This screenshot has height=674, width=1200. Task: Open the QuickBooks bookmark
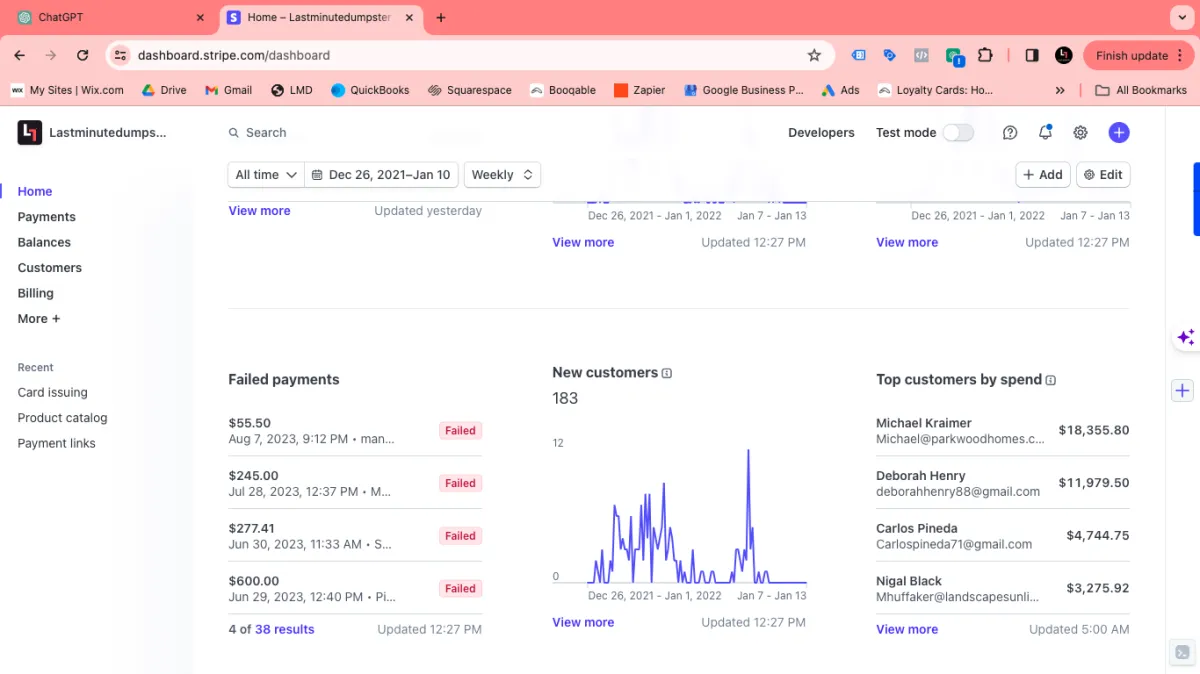370,90
